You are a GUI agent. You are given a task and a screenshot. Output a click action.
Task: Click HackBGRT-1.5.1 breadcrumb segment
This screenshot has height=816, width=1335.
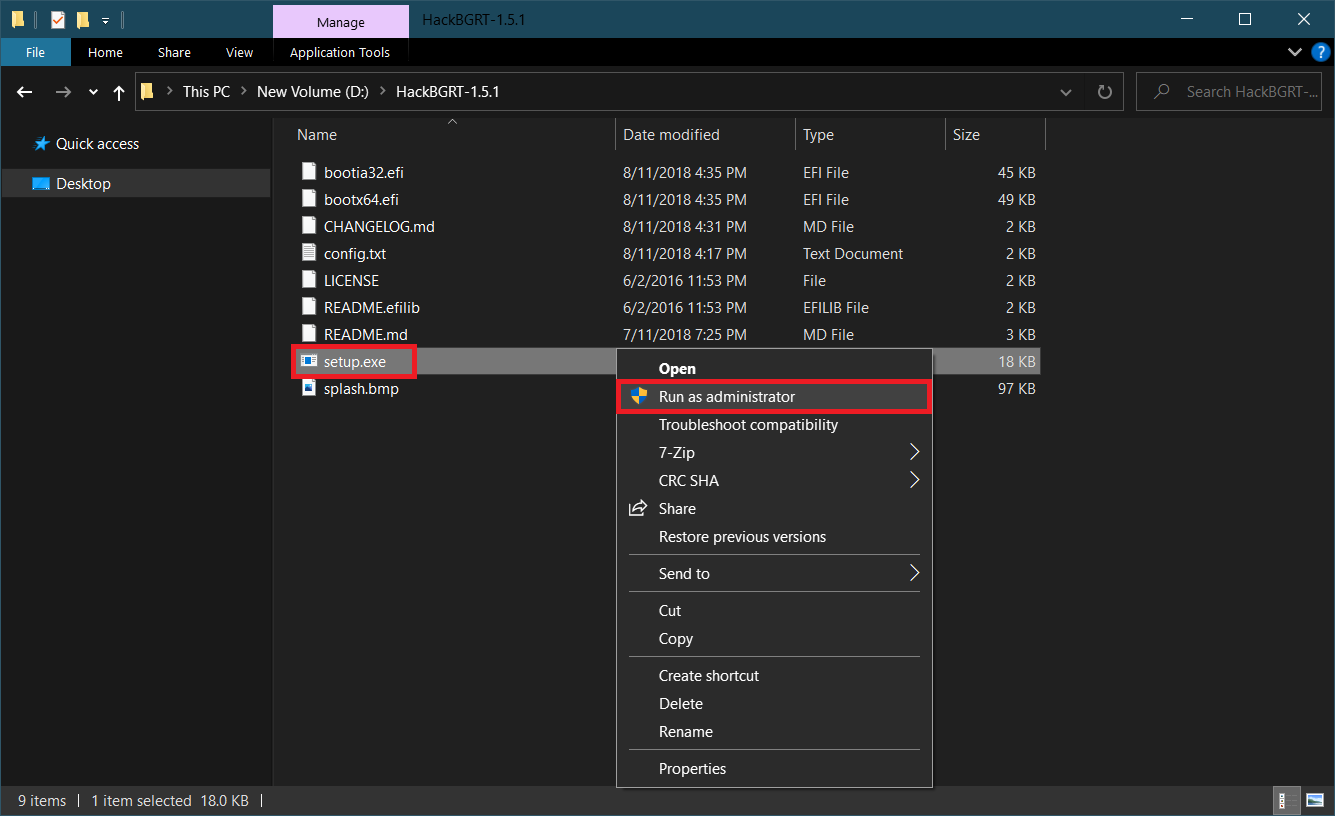pyautogui.click(x=447, y=92)
